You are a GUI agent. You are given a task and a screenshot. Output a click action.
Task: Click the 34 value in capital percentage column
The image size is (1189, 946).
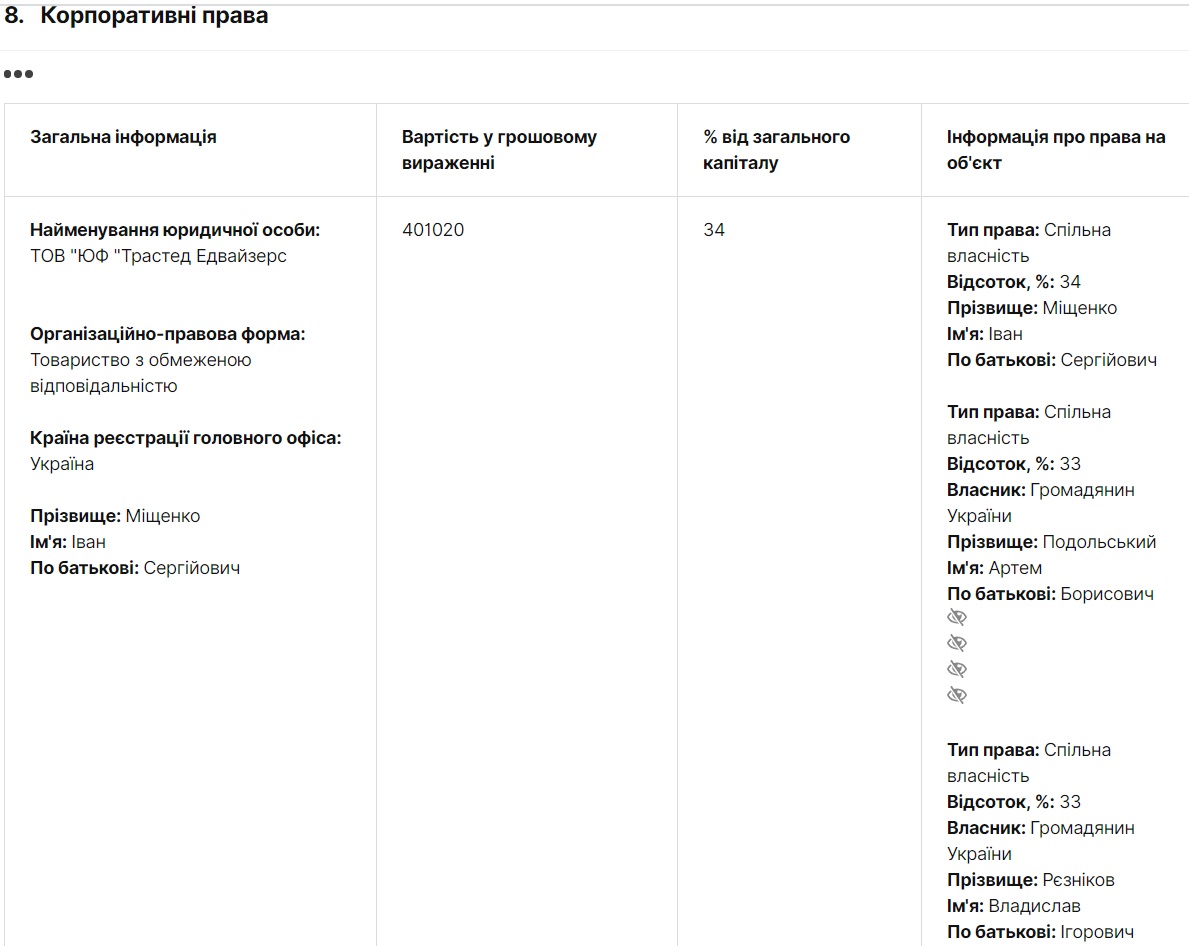click(714, 230)
